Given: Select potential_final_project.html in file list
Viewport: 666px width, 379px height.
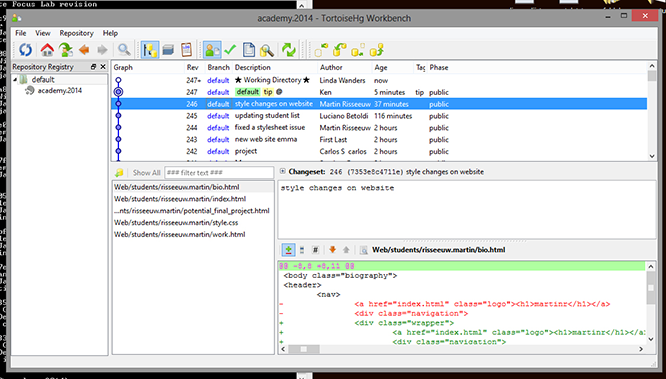Looking at the screenshot, I should (x=193, y=211).
